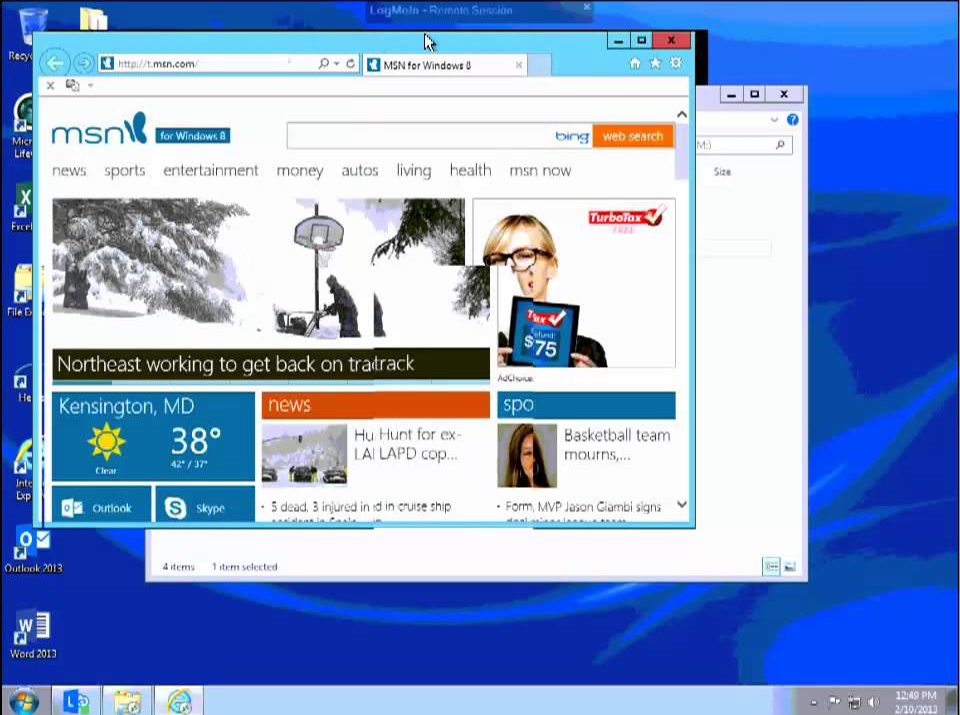Open the entertainment menu on MSN
The width and height of the screenshot is (960, 715).
click(210, 171)
